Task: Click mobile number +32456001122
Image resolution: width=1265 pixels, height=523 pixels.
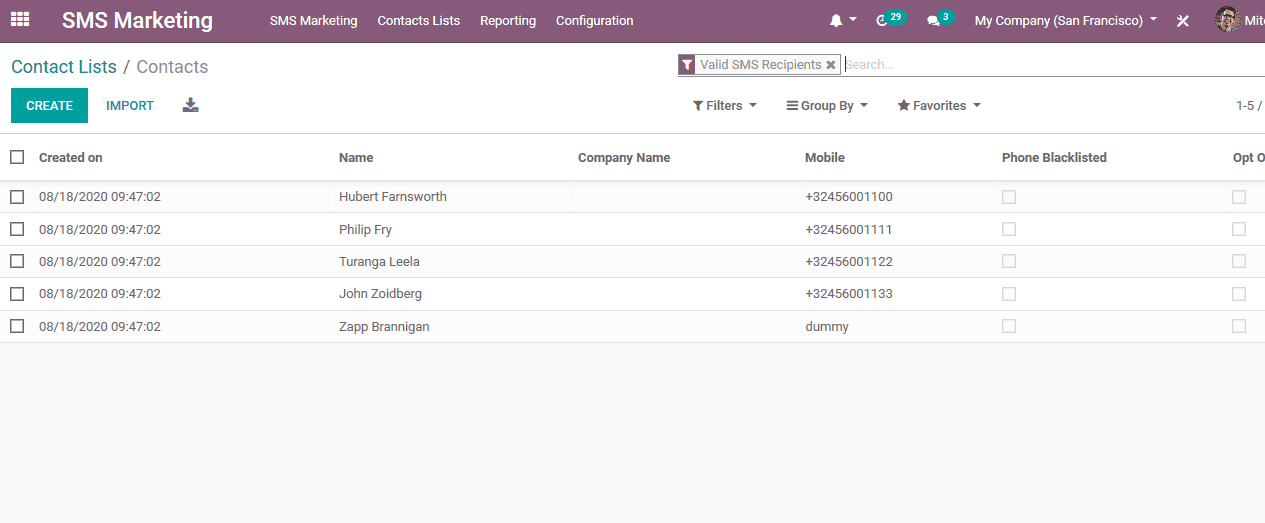Action: [x=849, y=261]
